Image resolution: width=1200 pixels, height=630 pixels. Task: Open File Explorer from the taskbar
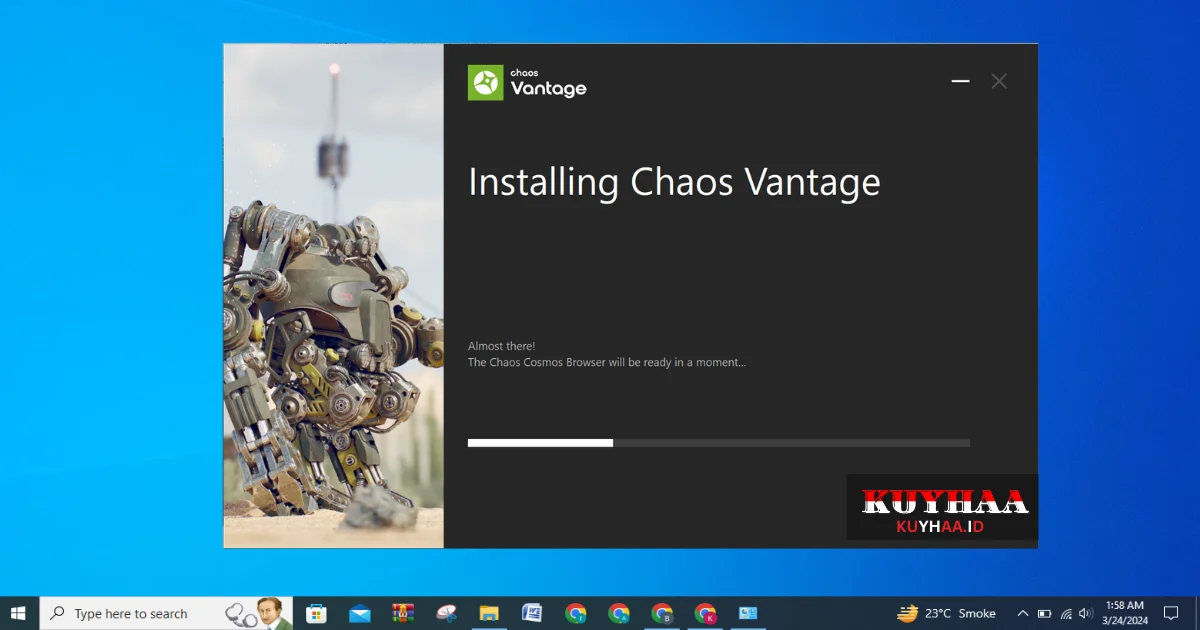[489, 613]
